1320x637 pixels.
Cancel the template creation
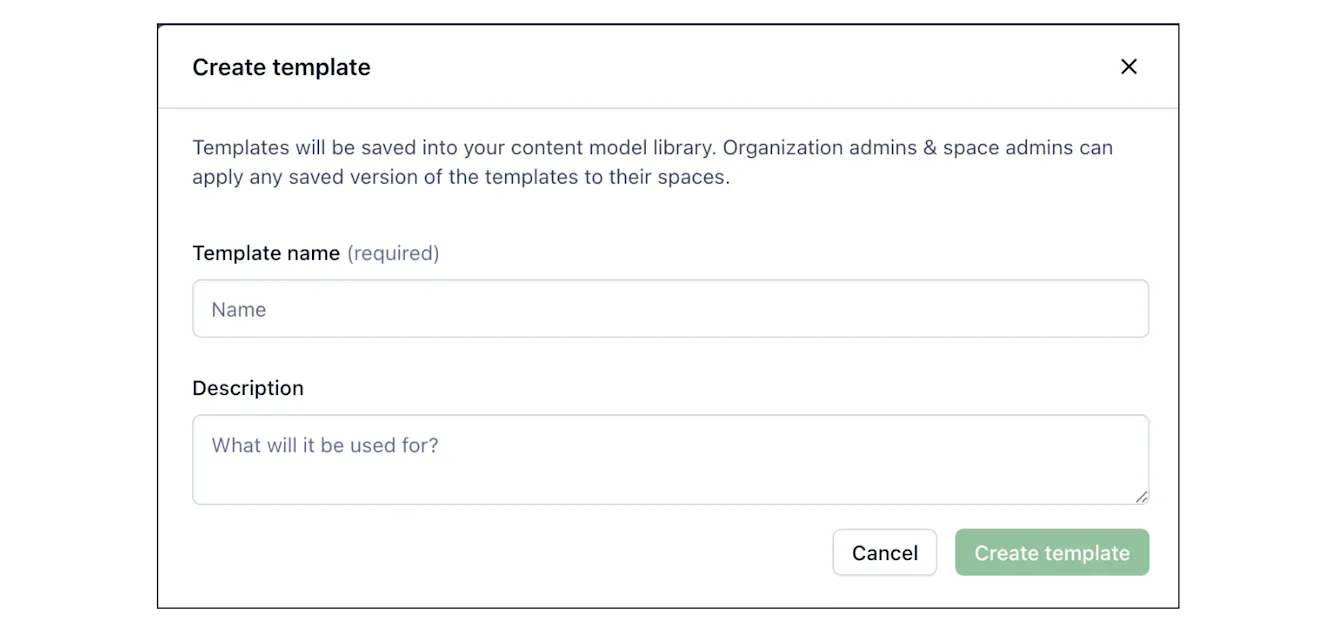(884, 553)
